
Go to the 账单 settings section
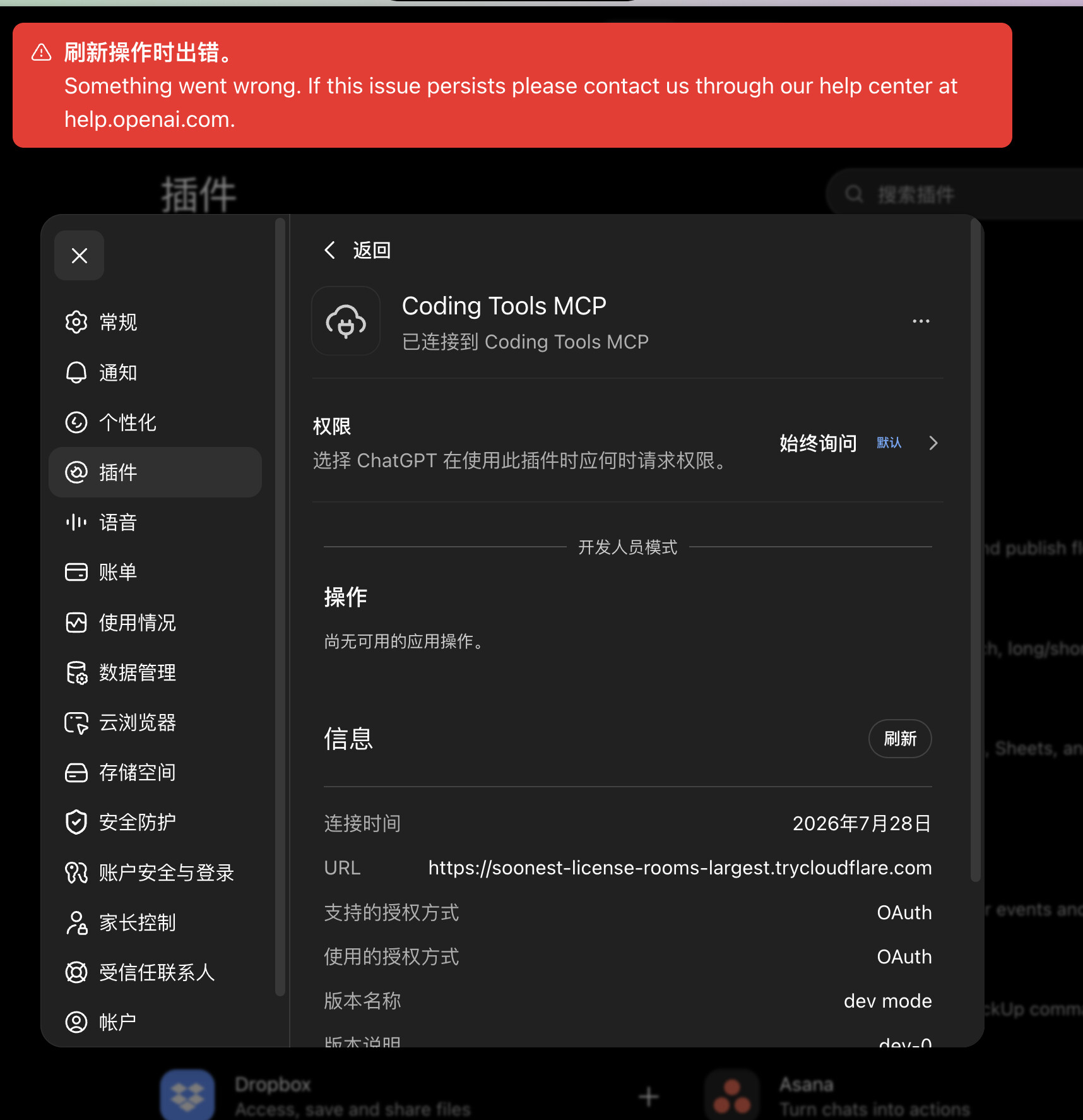pos(155,572)
